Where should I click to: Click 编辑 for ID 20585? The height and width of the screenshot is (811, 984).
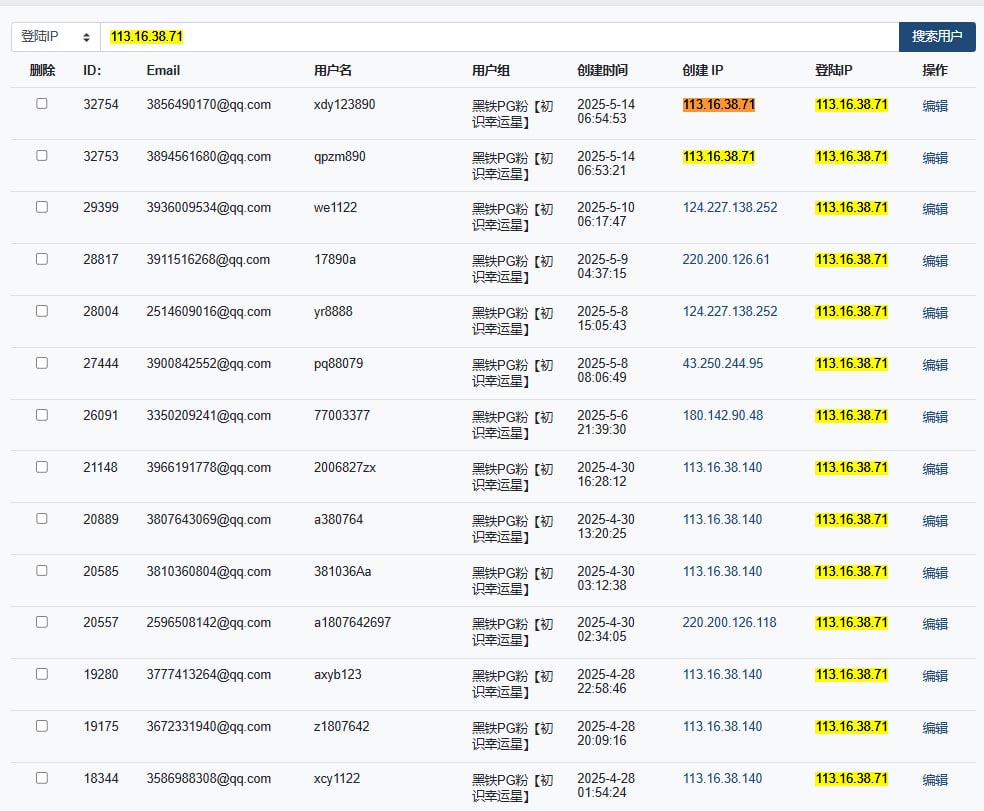[935, 573]
